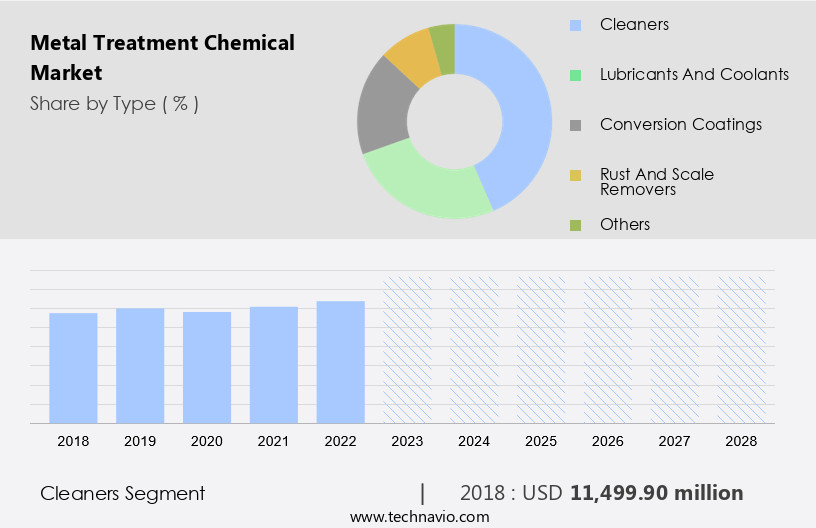
Task: Click the Cleaners blue legend swatch
Action: tap(575, 24)
